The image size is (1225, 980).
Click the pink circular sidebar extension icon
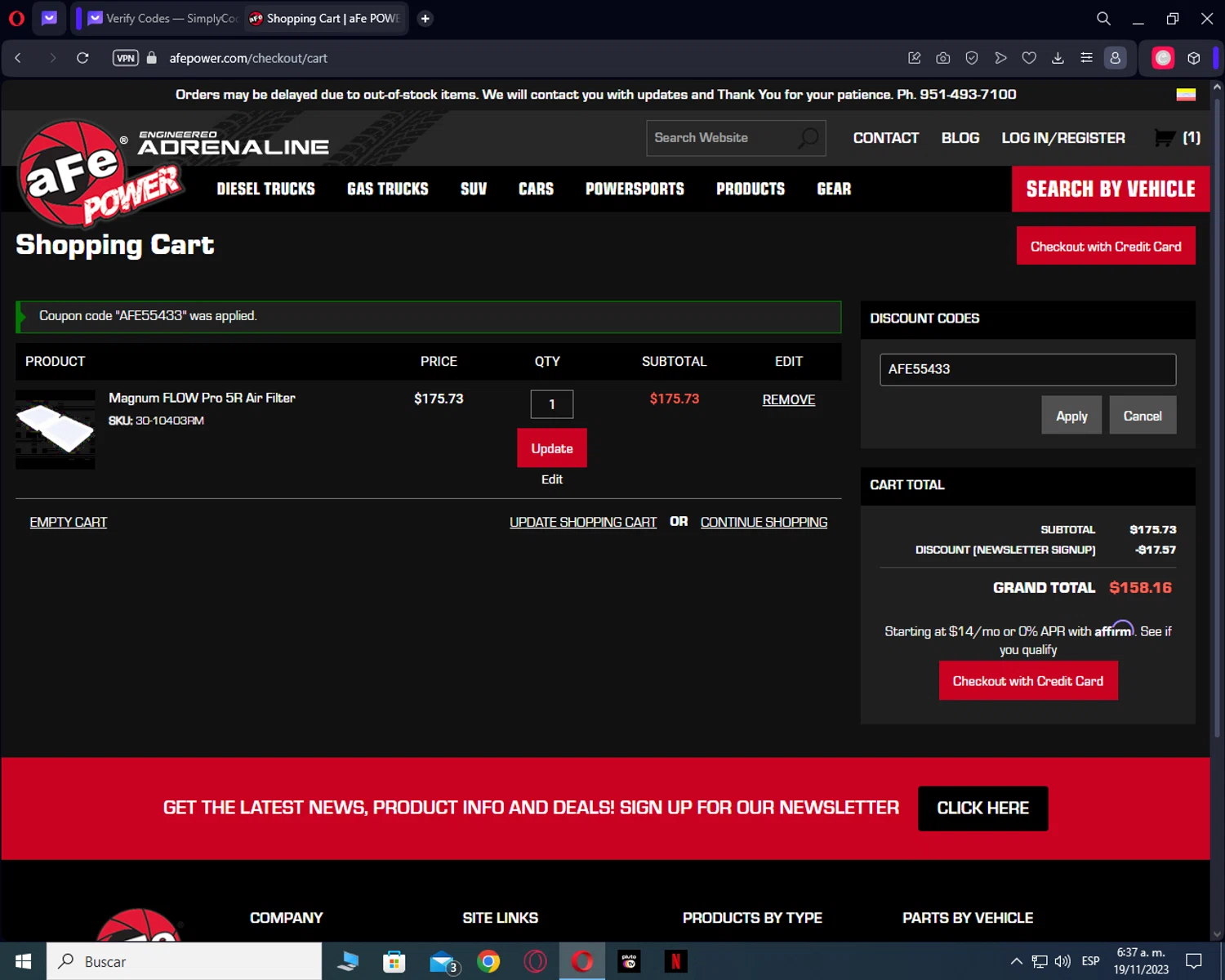tap(1163, 58)
